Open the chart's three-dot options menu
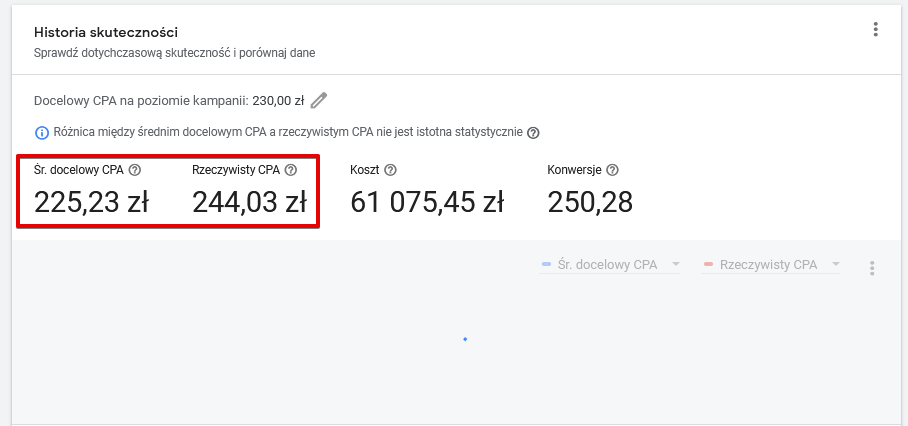The width and height of the screenshot is (908, 426). click(x=872, y=267)
